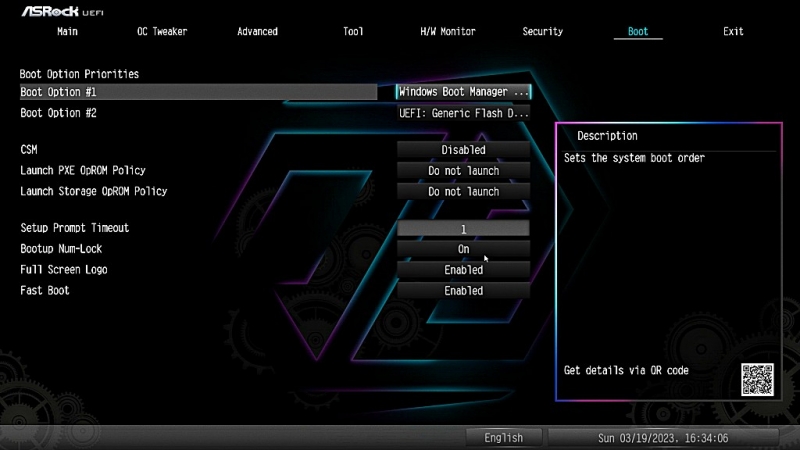Toggle Bootup Num-Lock On setting
The image size is (800, 450).
463,249
